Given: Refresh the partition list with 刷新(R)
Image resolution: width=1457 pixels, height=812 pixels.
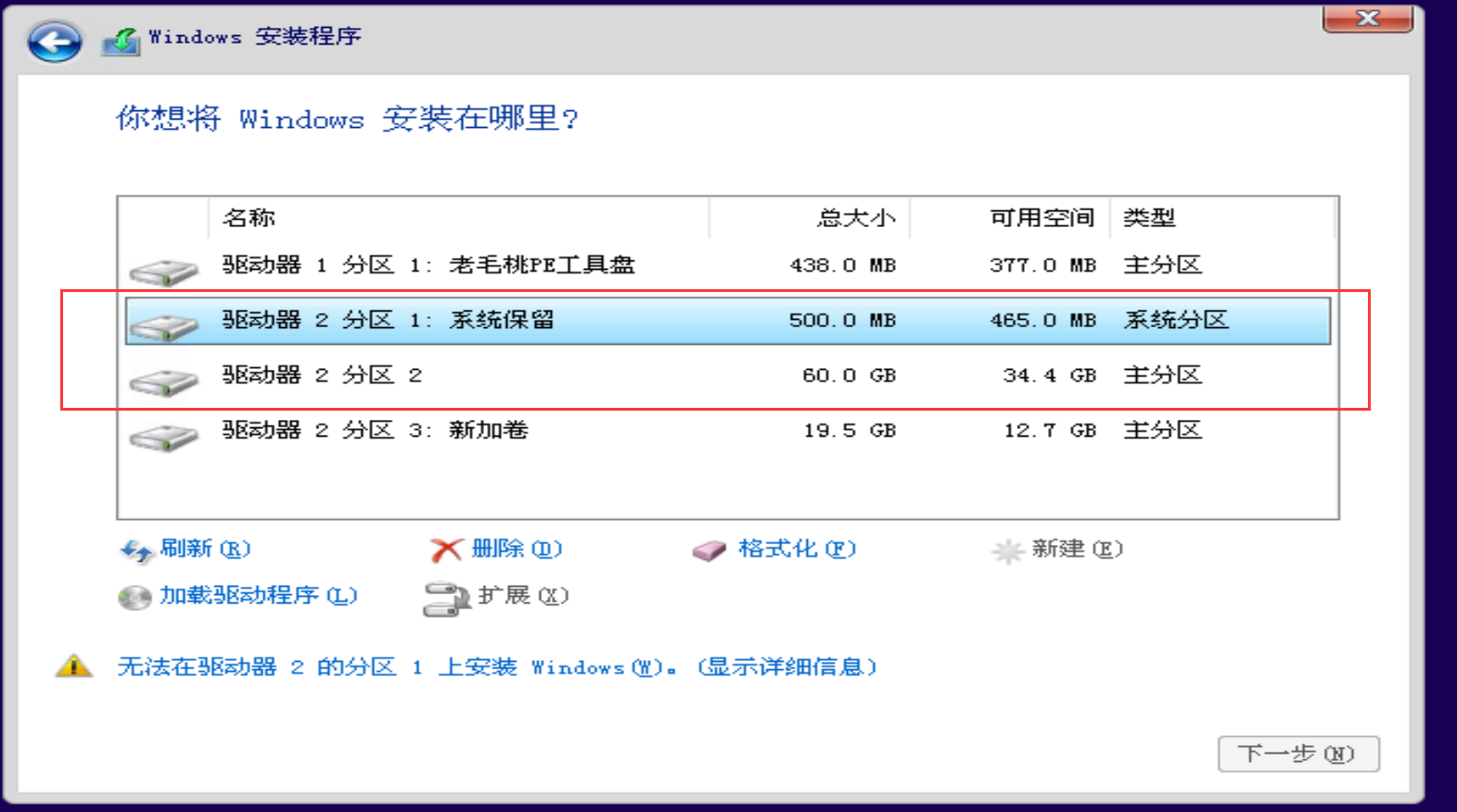Looking at the screenshot, I should click(205, 549).
